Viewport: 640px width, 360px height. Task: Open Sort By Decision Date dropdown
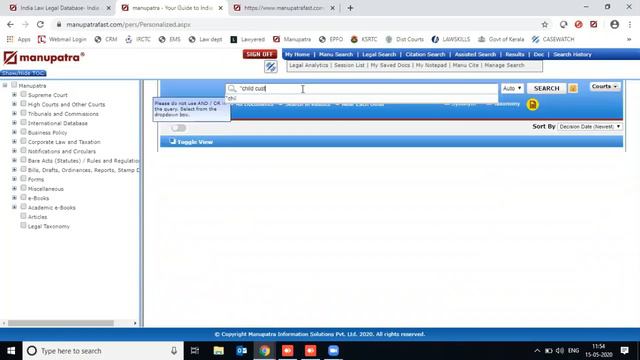[x=590, y=127]
